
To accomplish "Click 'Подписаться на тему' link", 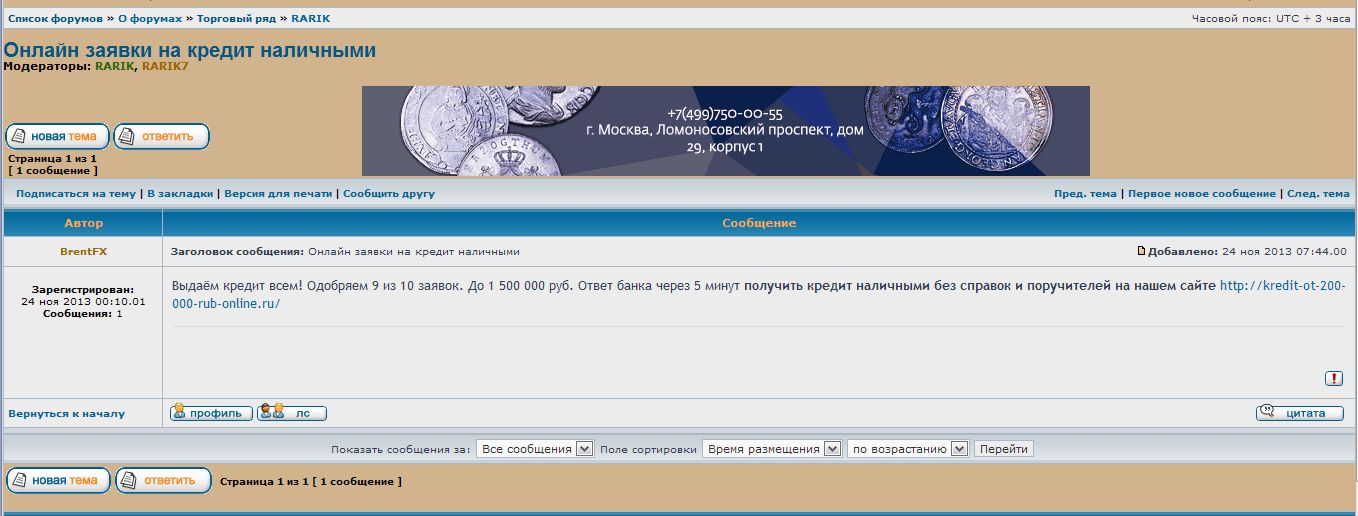I will (x=76, y=194).
